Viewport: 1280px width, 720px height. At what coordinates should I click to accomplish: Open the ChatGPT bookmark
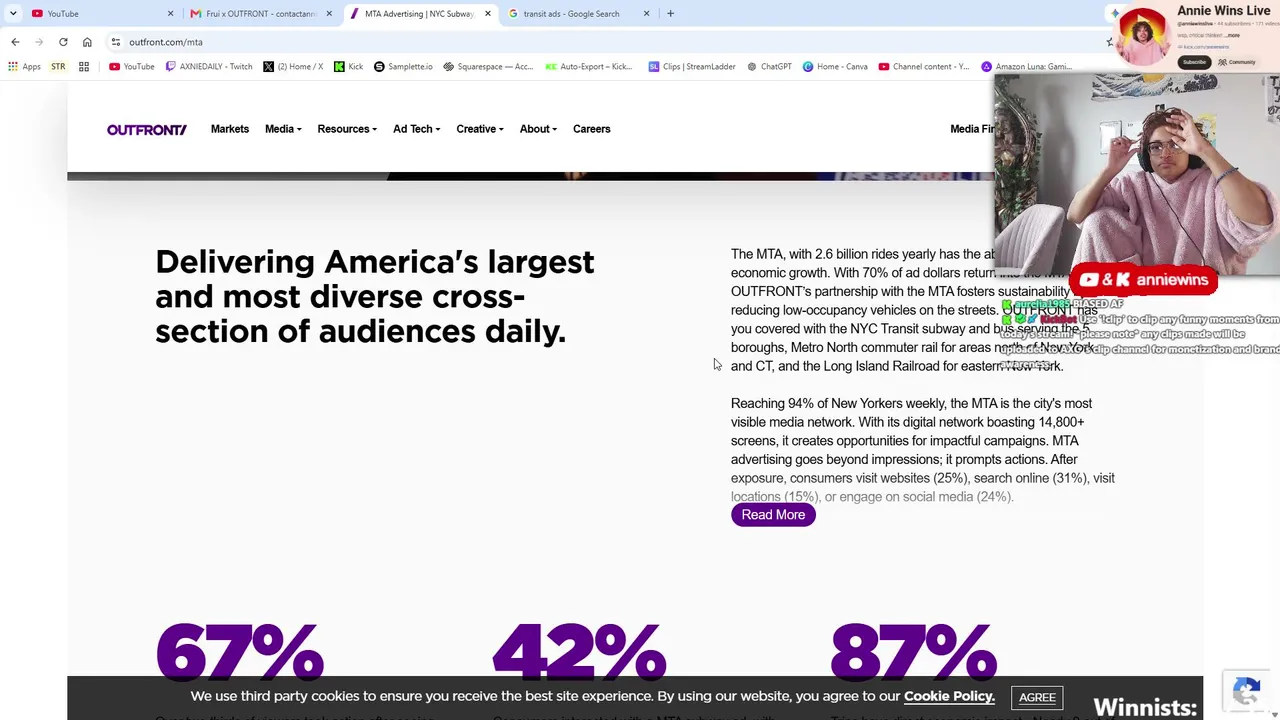[769, 67]
